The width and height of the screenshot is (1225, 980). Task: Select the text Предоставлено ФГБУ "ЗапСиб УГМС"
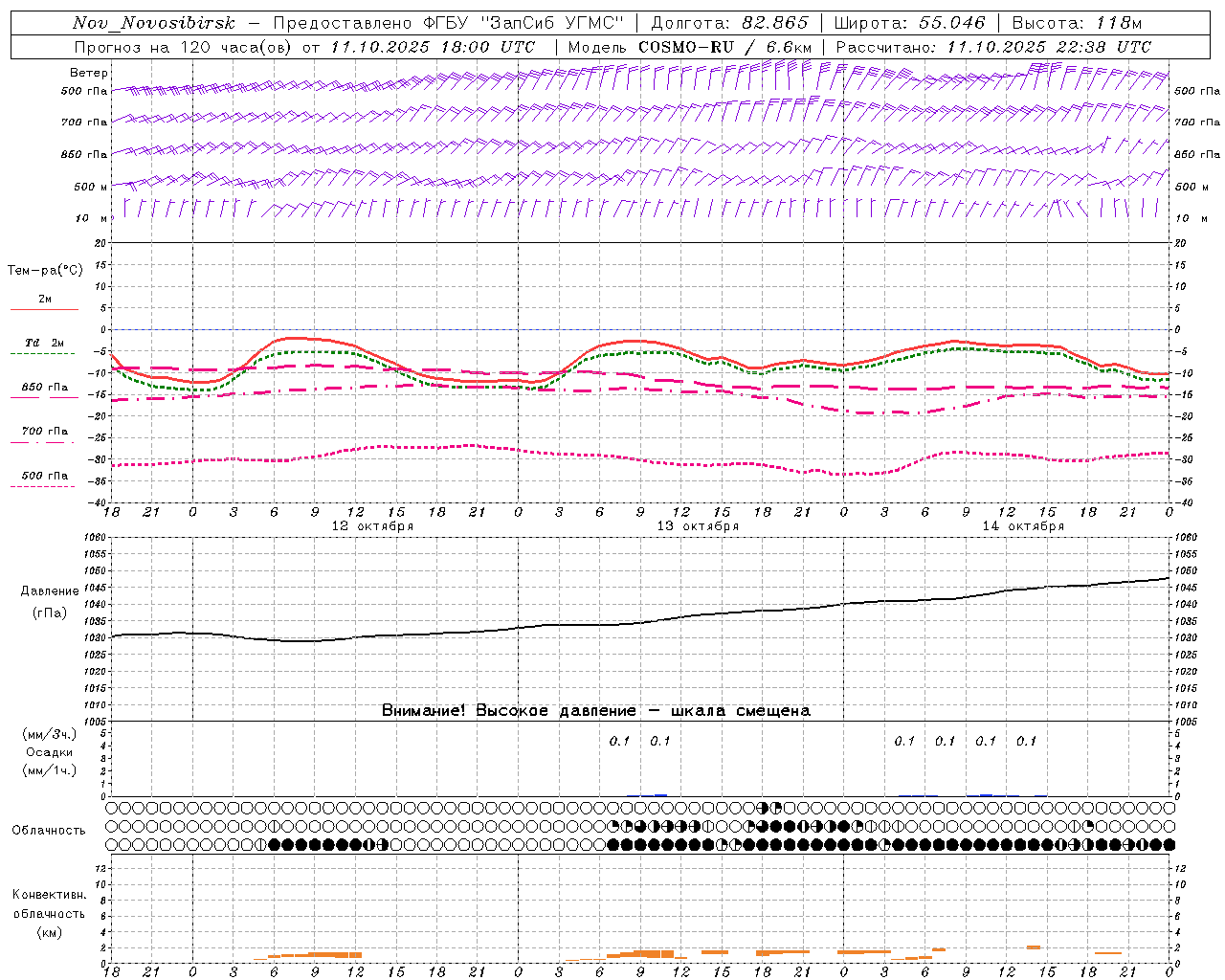(448, 23)
